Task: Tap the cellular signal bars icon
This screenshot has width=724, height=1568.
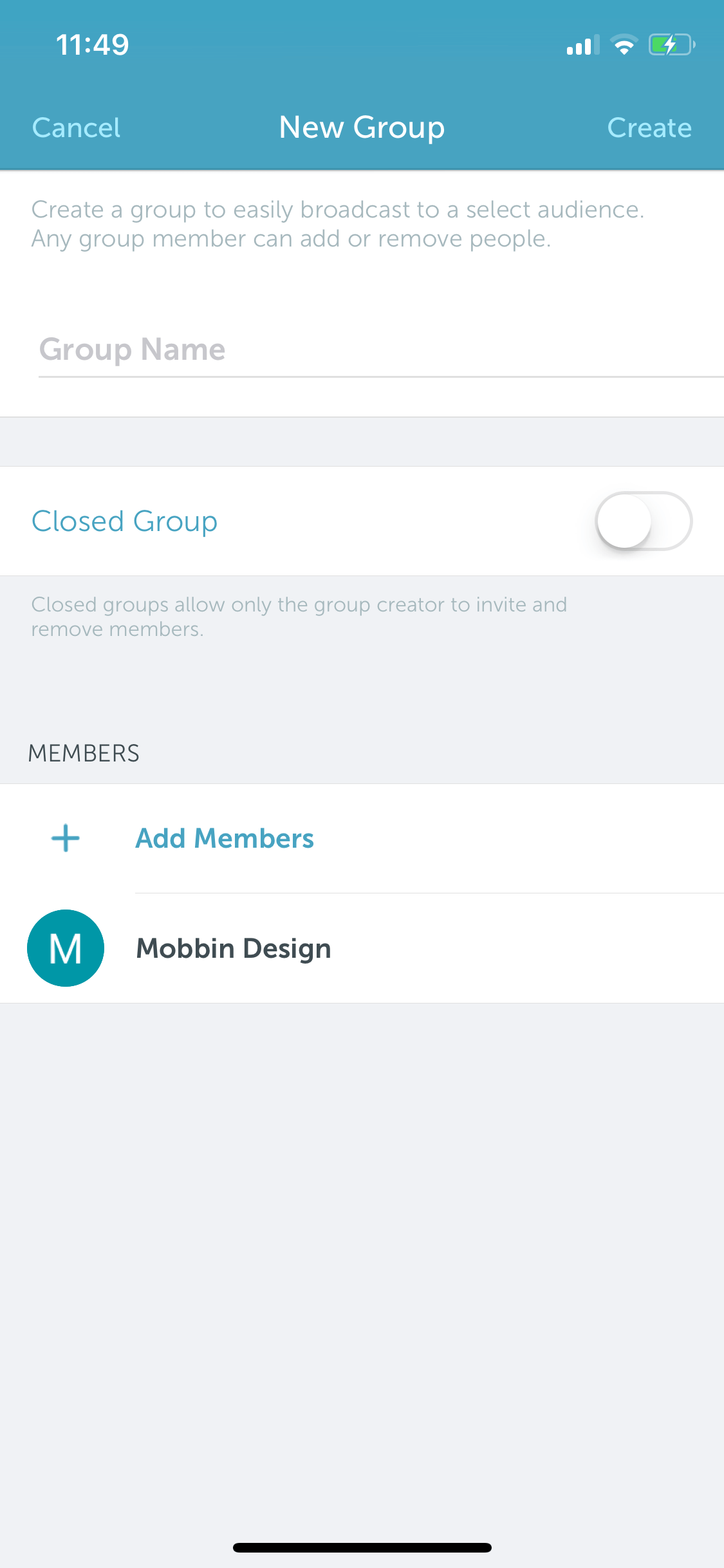Action: point(583,45)
